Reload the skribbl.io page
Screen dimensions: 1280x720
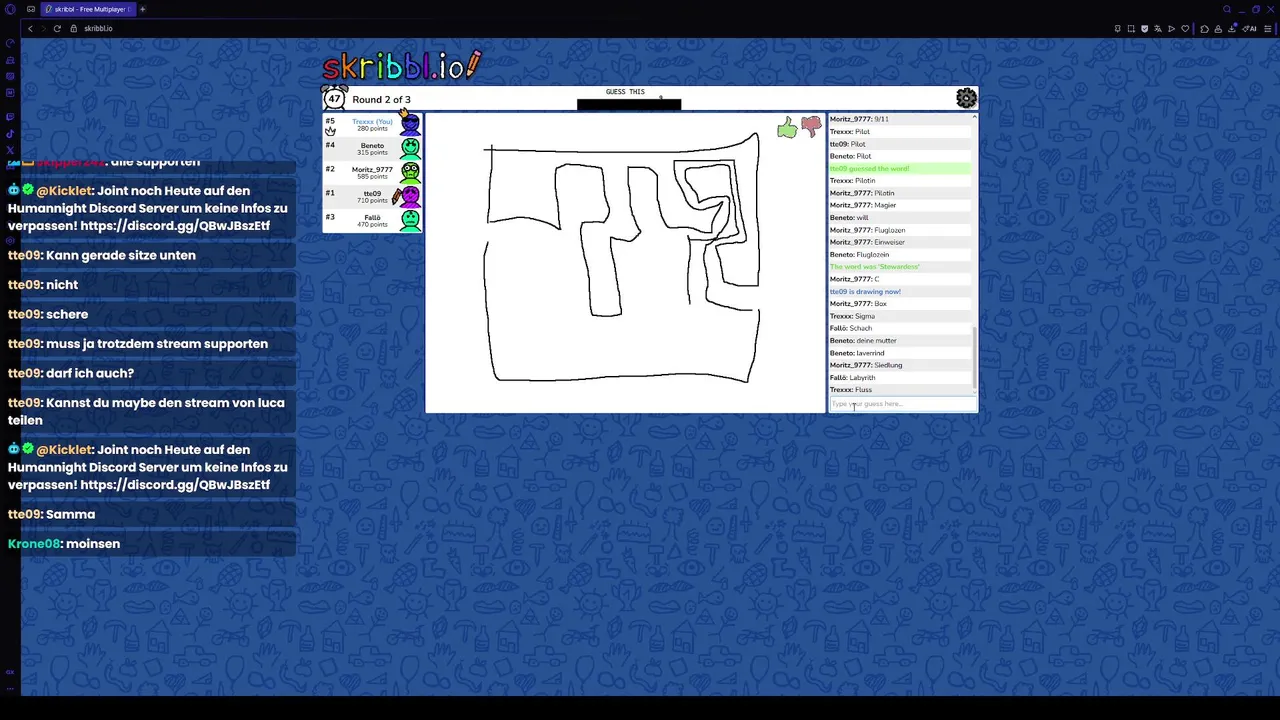pyautogui.click(x=57, y=28)
